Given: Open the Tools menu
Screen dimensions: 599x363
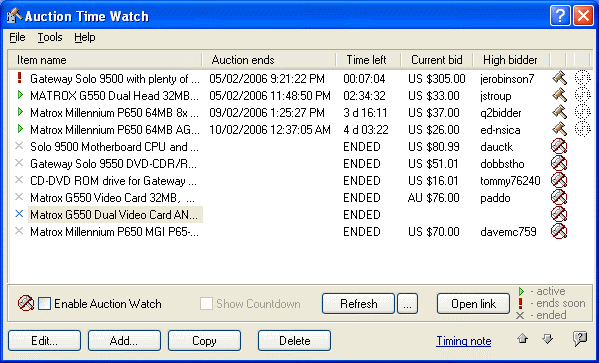Looking at the screenshot, I should (50, 37).
